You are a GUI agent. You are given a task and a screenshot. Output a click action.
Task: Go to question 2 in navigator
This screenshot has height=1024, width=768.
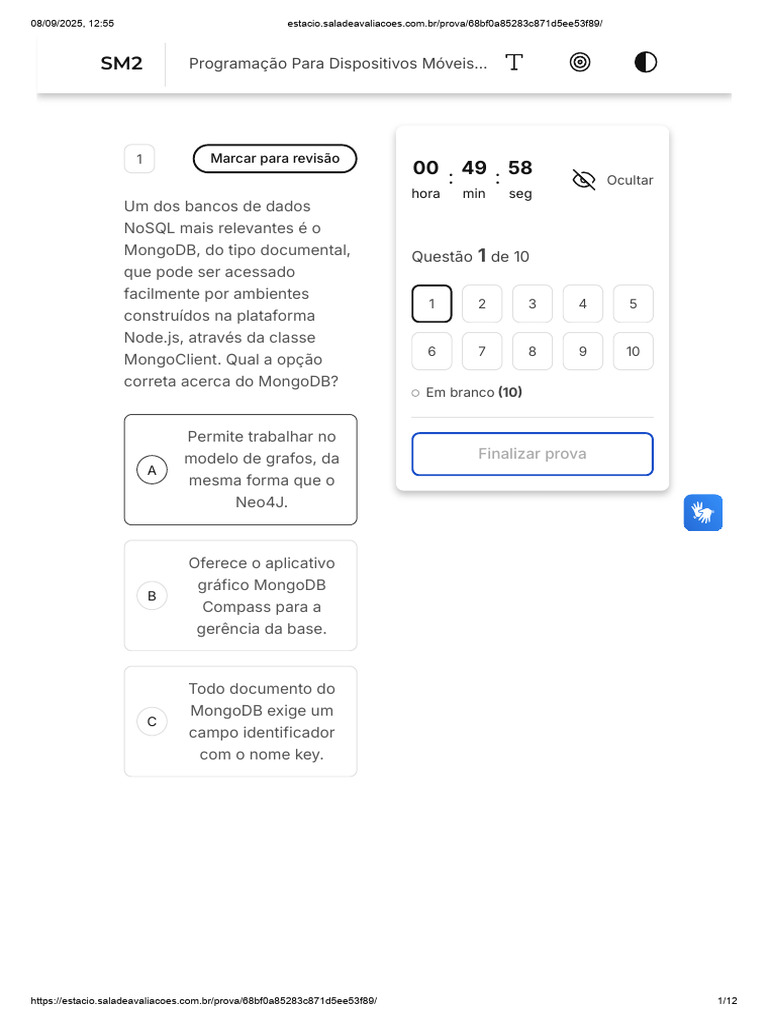coord(482,304)
